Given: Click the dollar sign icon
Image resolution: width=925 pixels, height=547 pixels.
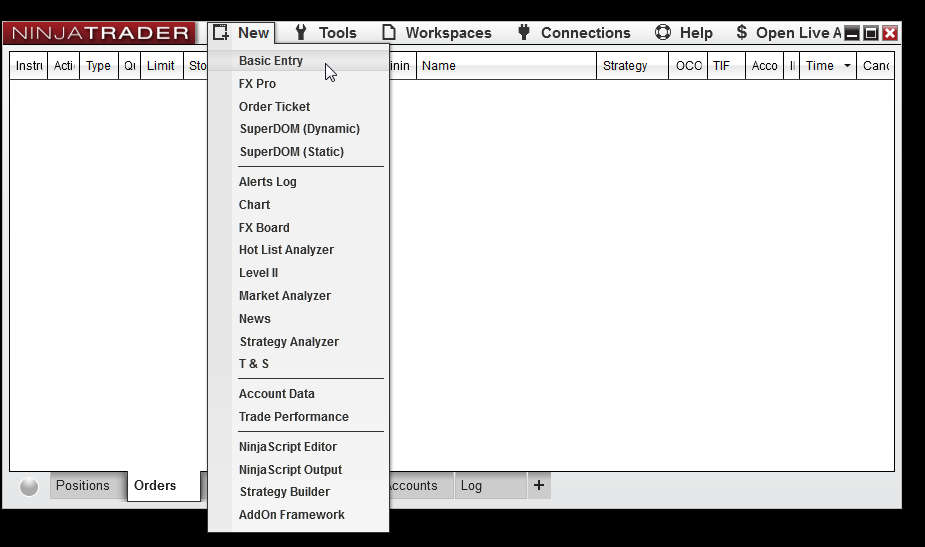Looking at the screenshot, I should [742, 32].
